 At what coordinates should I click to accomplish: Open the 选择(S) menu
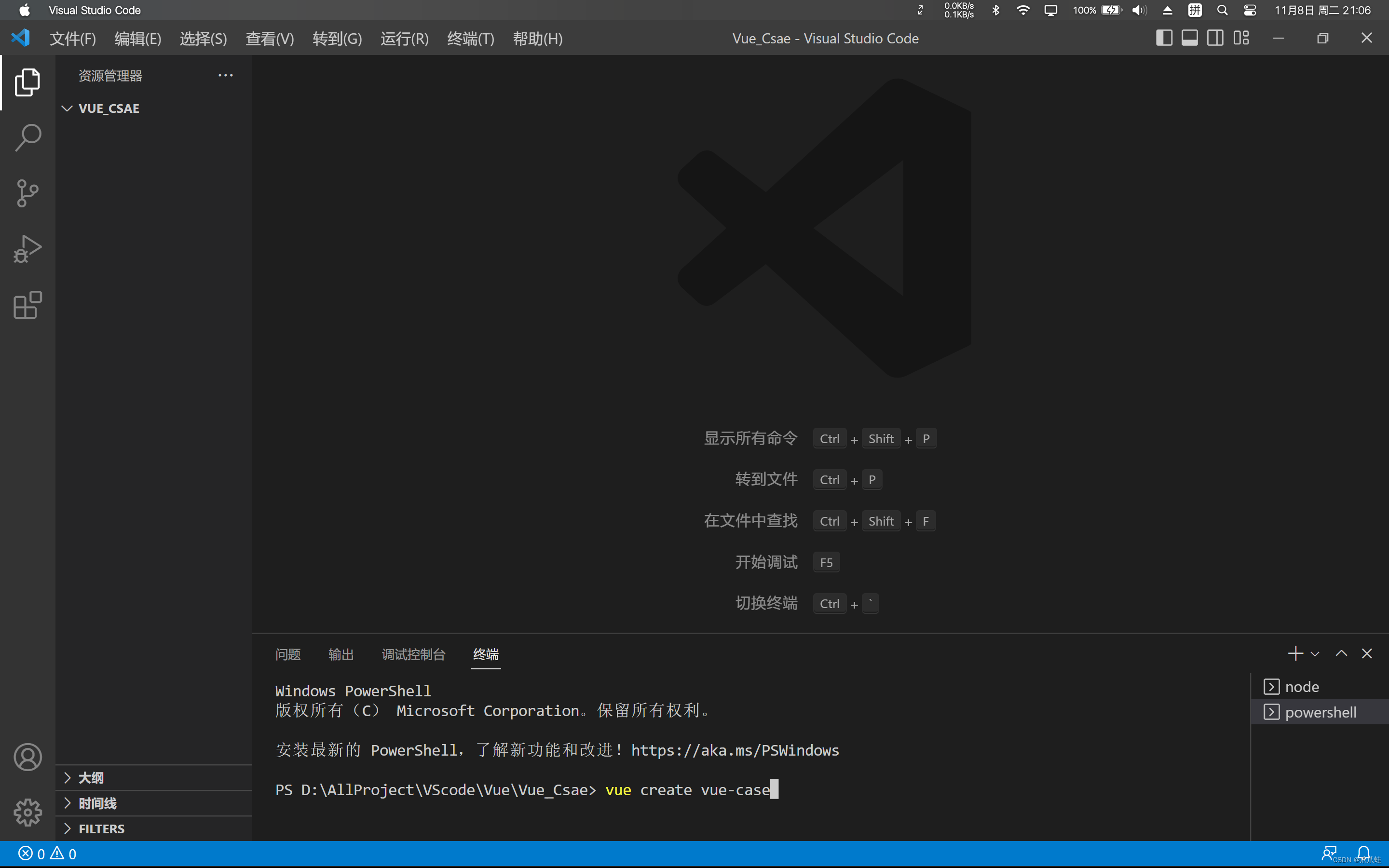pos(203,39)
